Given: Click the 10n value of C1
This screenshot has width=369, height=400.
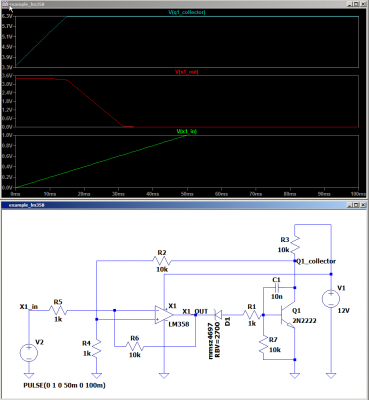Looking at the screenshot, I should [276, 296].
